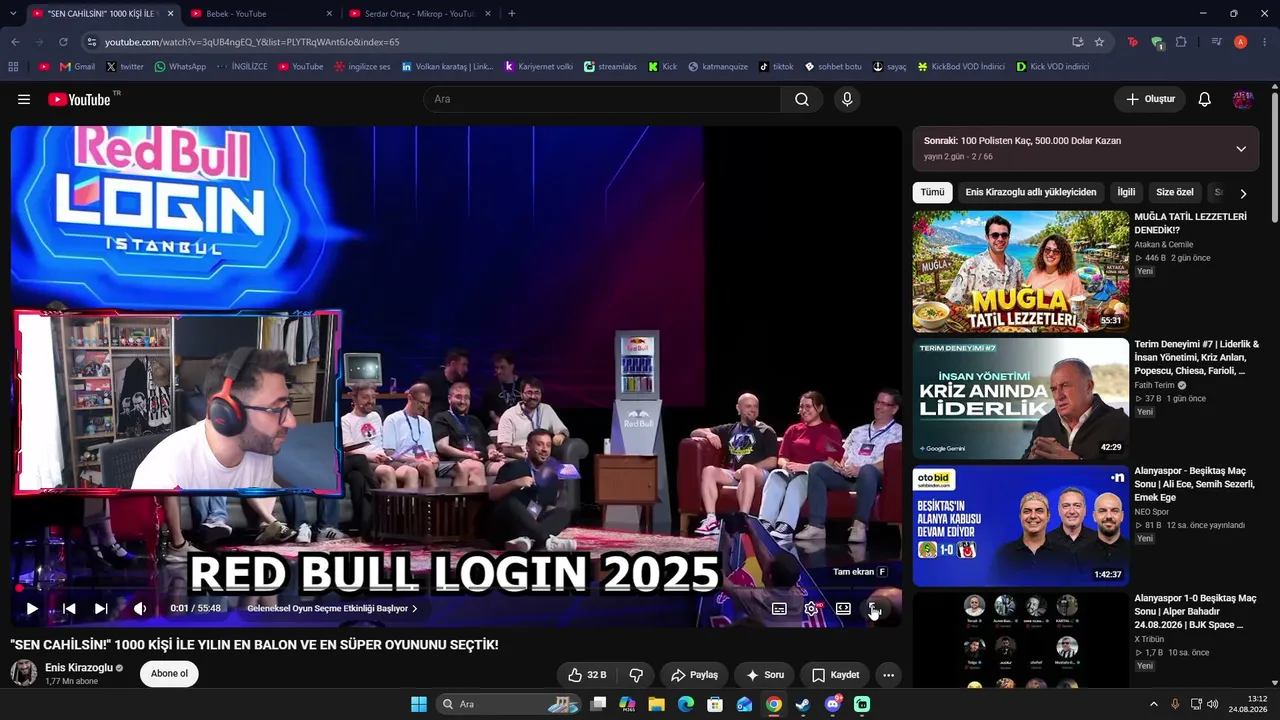Switch to 'Serdar Ortaç - Mikrop' tab
Screen dimensions: 1280x720
coord(419,14)
